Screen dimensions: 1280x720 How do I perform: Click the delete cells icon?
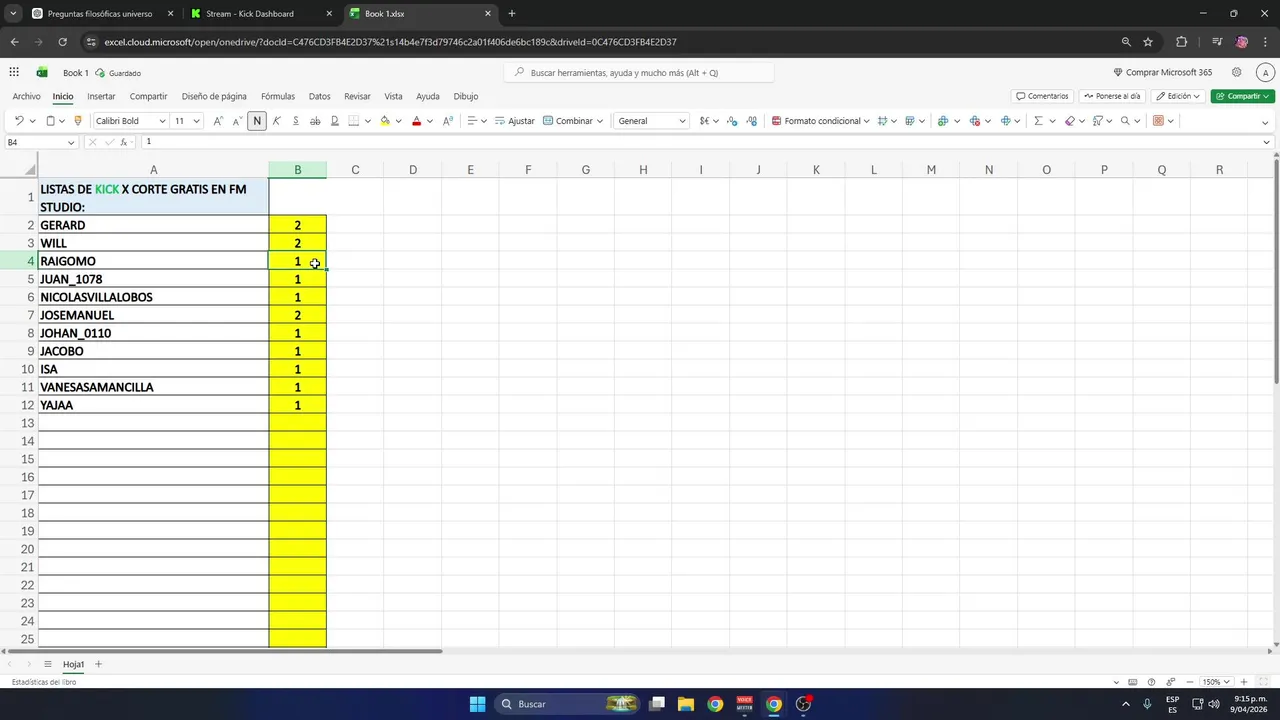pos(974,121)
